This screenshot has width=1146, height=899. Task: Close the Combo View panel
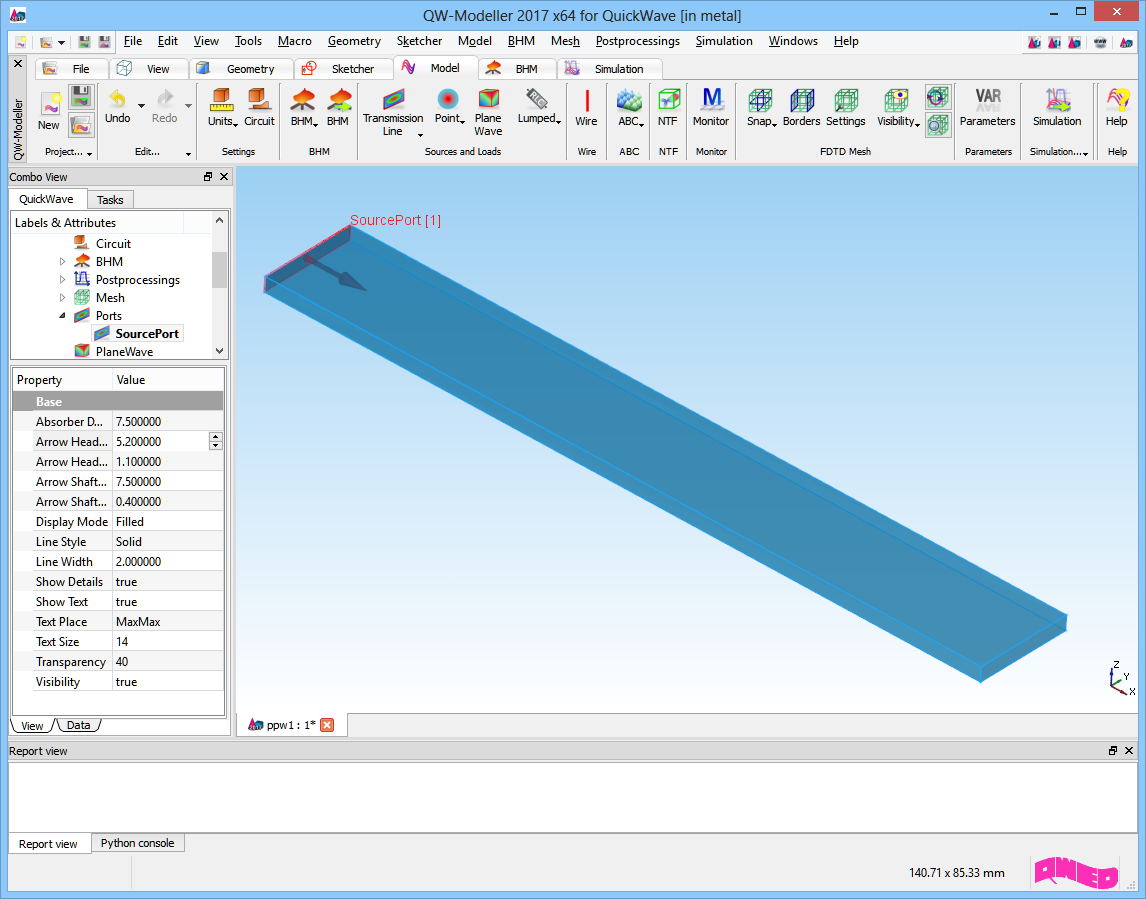(x=224, y=176)
